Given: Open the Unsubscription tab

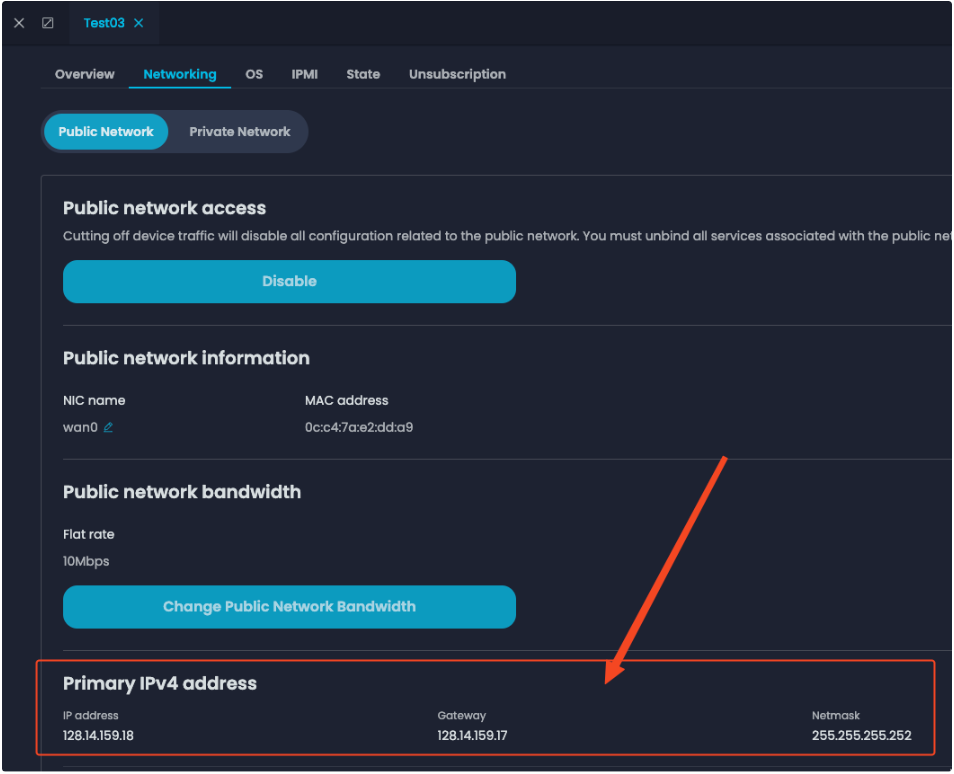Looking at the screenshot, I should [x=457, y=74].
